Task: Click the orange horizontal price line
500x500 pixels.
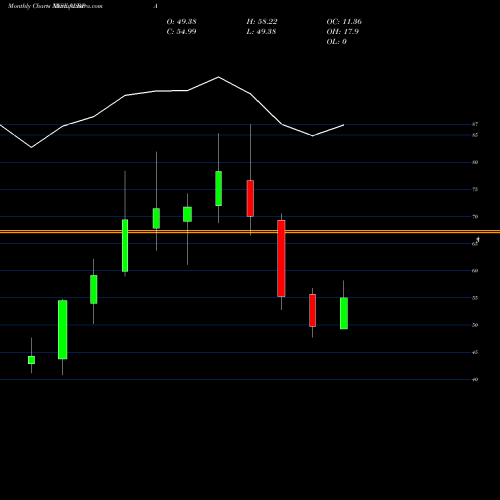Action: (x=250, y=231)
